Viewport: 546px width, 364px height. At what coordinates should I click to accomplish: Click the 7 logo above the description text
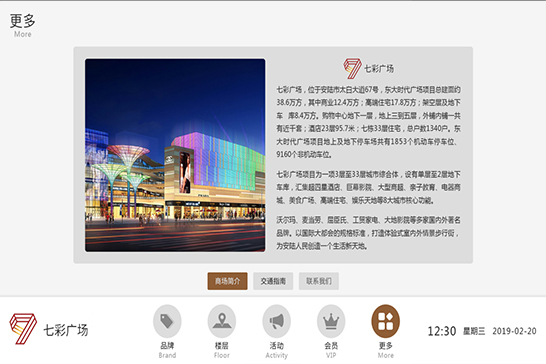[352, 68]
